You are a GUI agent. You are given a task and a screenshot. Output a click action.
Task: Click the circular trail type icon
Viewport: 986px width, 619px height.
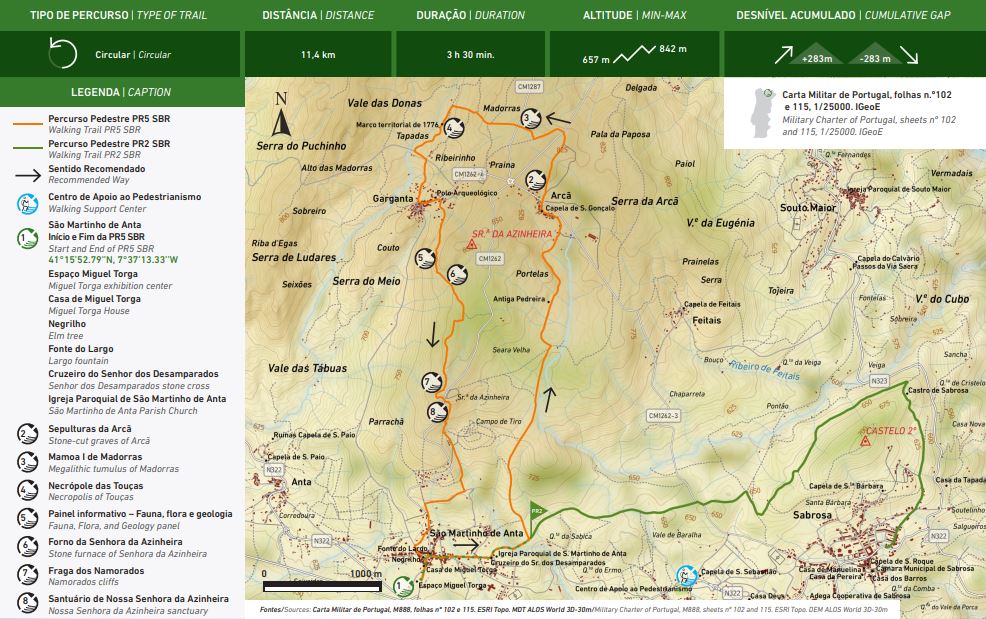tap(63, 54)
